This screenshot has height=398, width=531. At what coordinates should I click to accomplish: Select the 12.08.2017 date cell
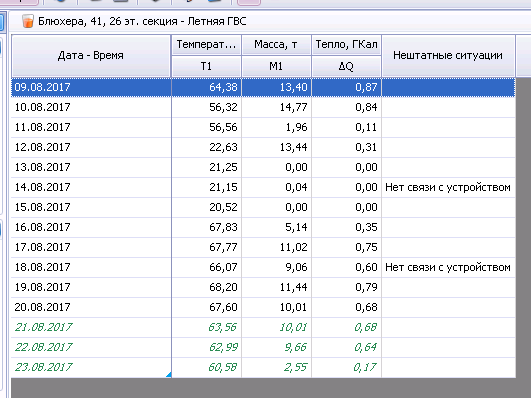point(91,147)
